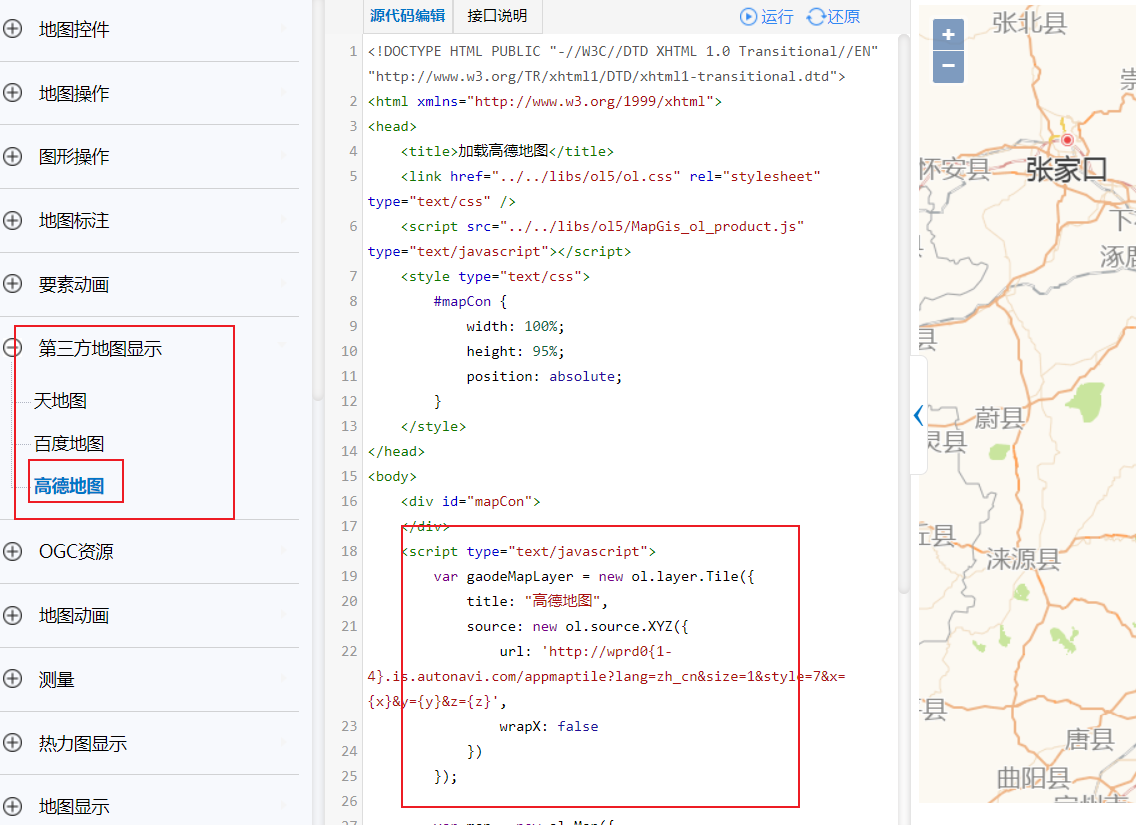Image resolution: width=1136 pixels, height=825 pixels.
Task: Expand the 地图显示 section plus icon
Action: tap(12, 806)
